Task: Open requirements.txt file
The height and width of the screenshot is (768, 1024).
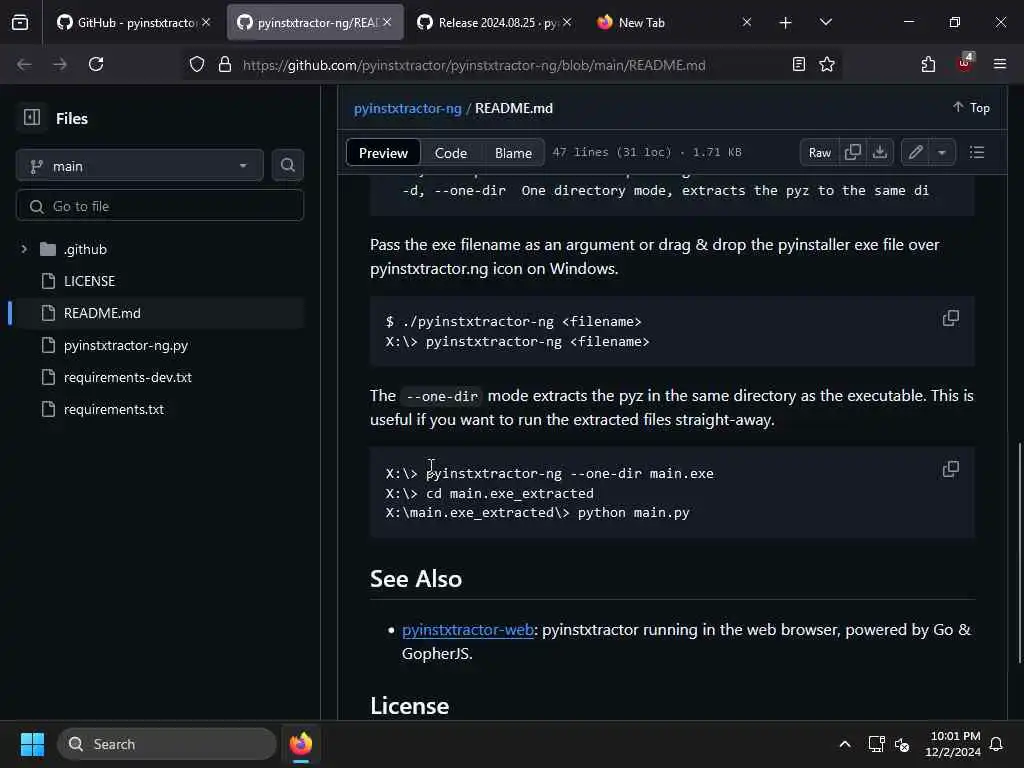Action: [x=114, y=409]
